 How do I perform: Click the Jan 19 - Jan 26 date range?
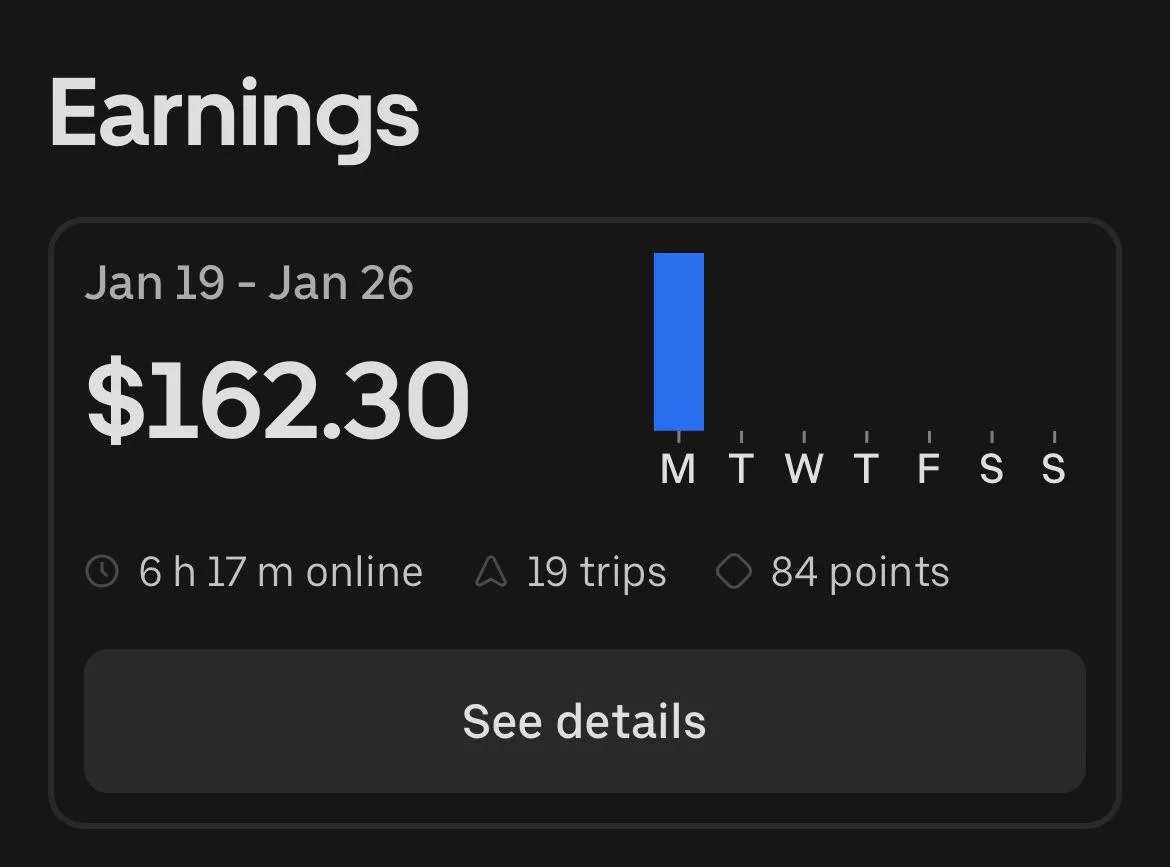pos(250,282)
